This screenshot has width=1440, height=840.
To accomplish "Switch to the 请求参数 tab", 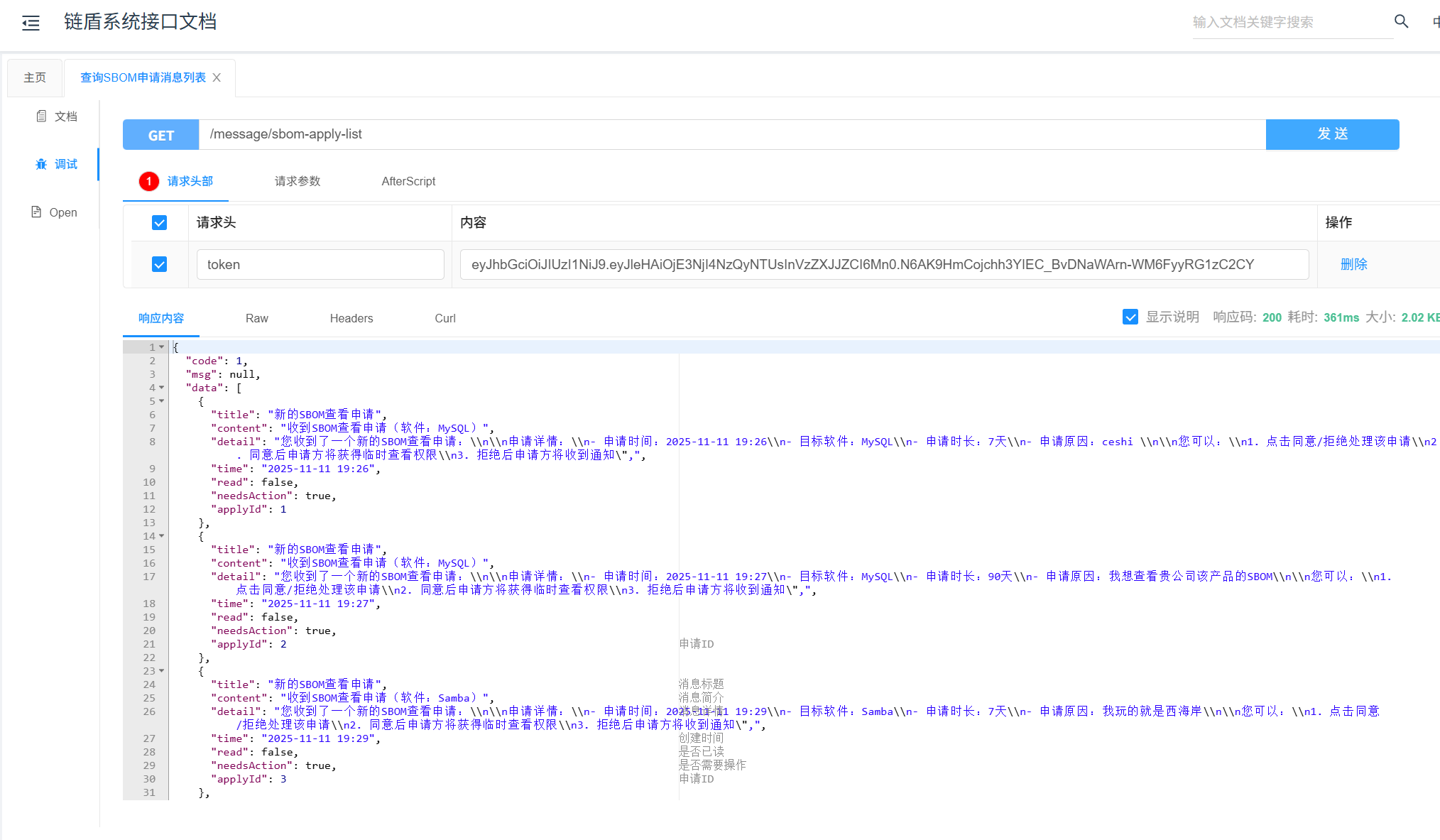I will point(298,181).
